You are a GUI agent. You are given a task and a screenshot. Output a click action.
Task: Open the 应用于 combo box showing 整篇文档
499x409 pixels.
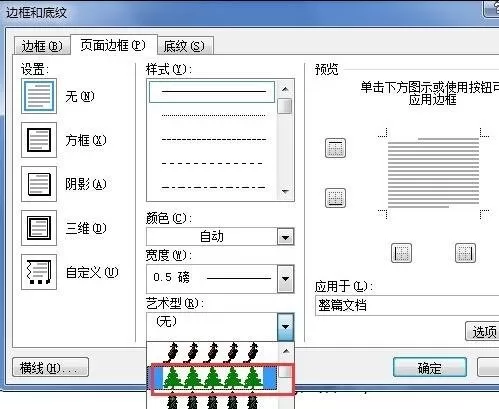click(407, 305)
